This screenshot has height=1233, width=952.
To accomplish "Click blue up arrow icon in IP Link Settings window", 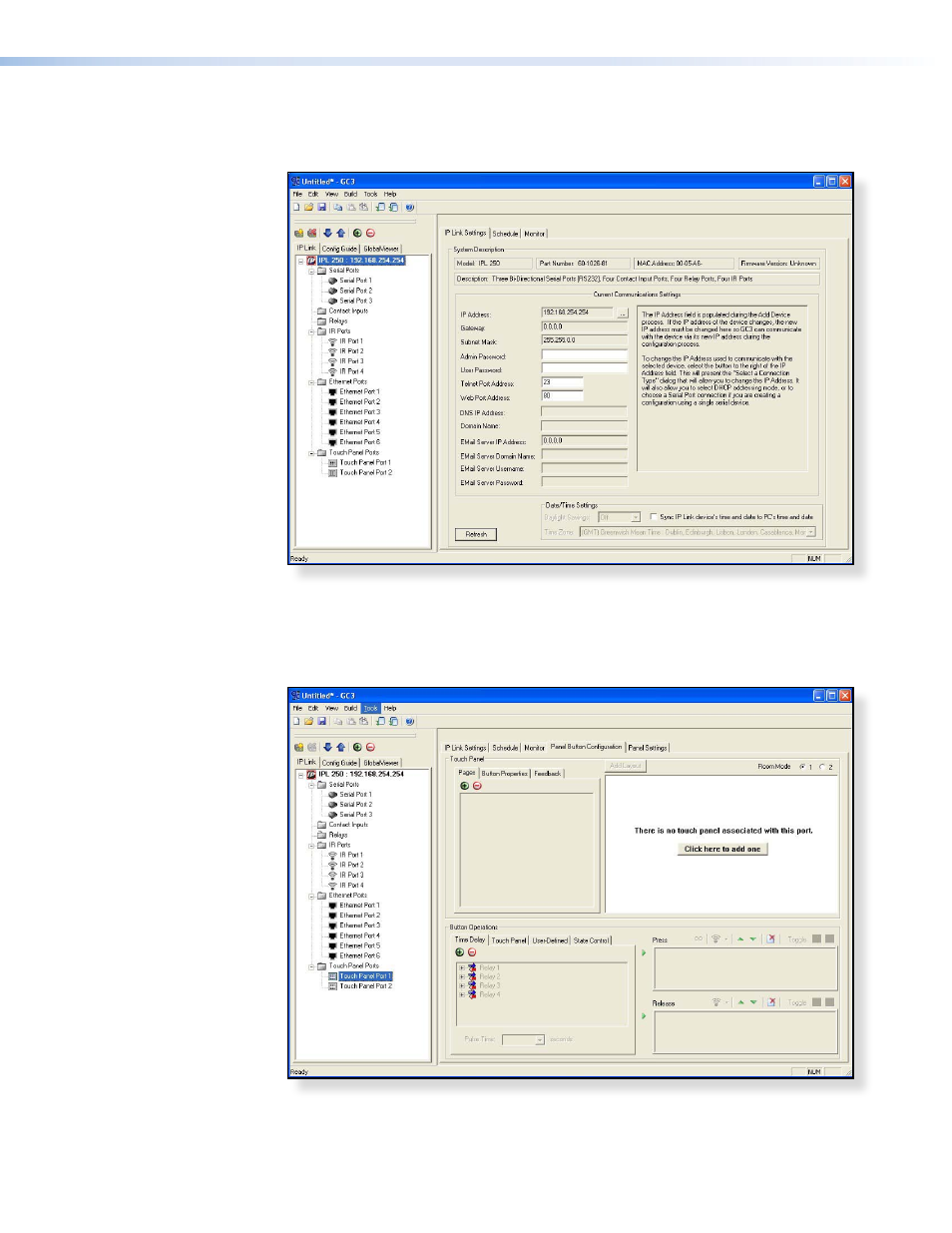I will click(x=340, y=233).
